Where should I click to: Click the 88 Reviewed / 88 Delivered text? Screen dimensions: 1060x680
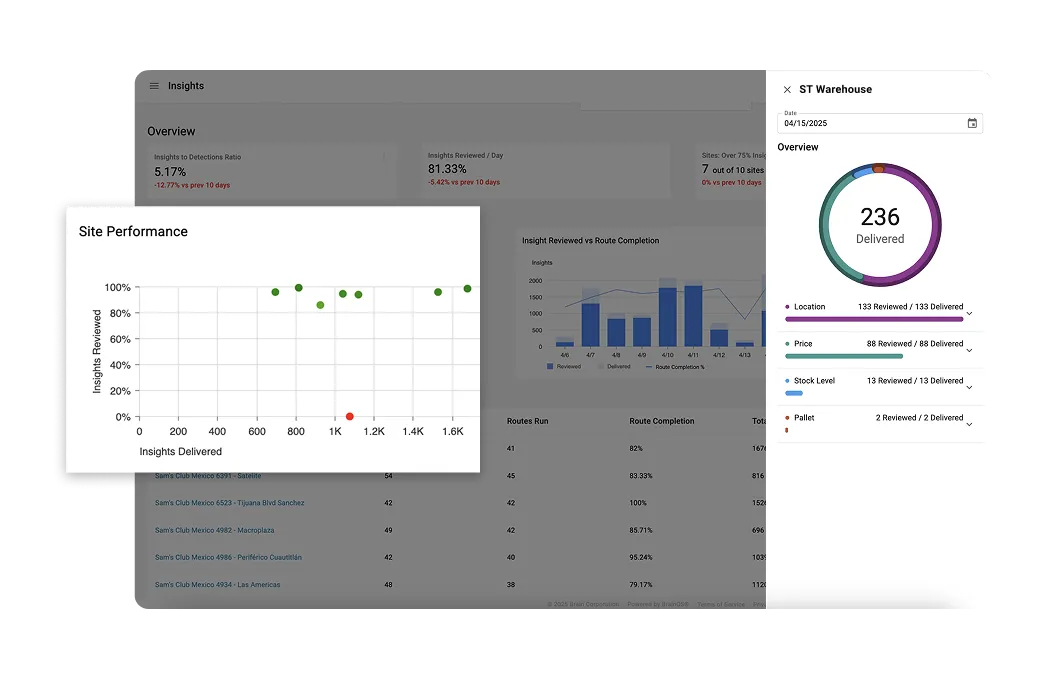[x=915, y=344]
